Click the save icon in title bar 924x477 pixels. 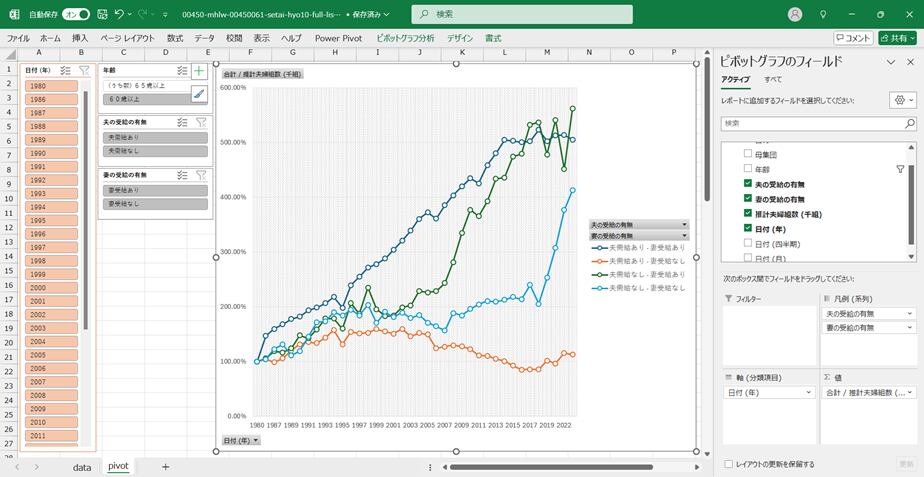[x=100, y=15]
